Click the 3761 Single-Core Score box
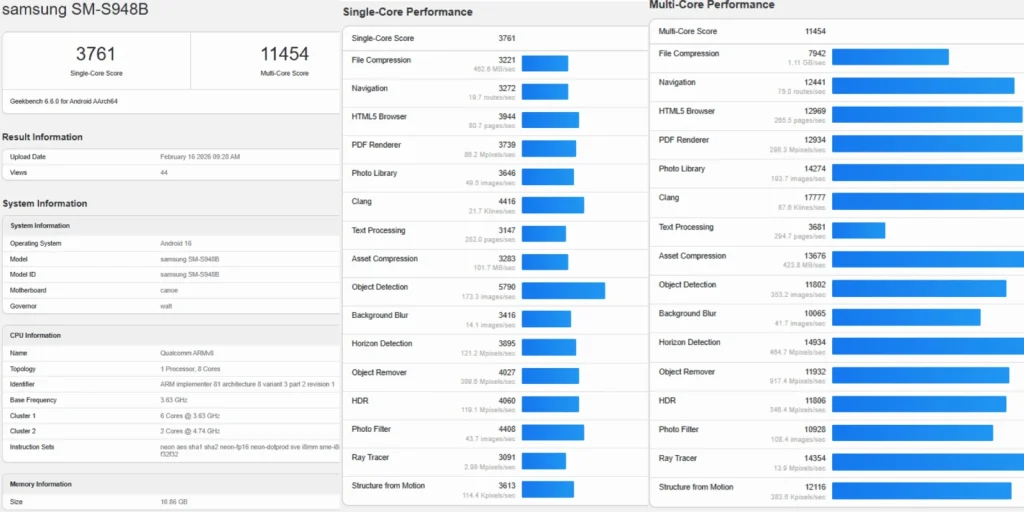1024x512 pixels. pos(96,59)
